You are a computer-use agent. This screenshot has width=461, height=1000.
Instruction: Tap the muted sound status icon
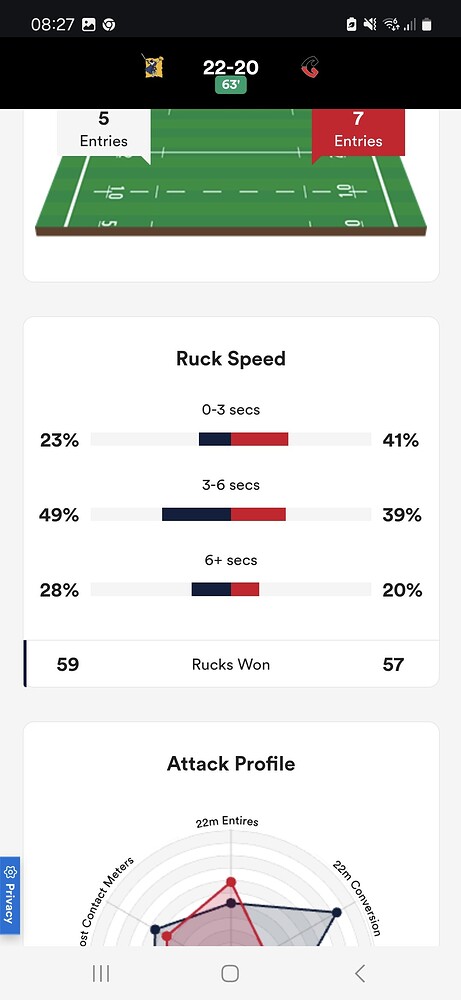click(x=370, y=24)
